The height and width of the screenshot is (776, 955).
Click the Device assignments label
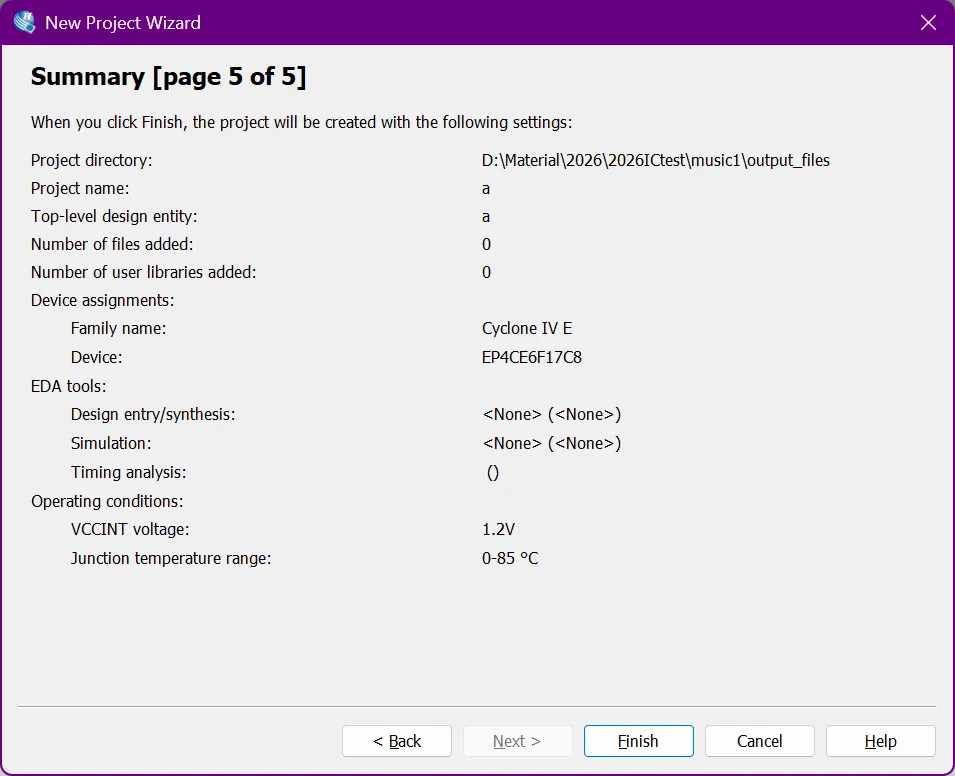click(x=102, y=300)
